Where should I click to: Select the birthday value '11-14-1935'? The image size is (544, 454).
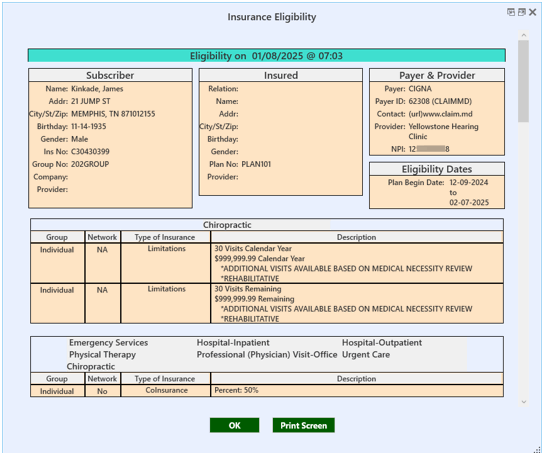tap(88, 126)
